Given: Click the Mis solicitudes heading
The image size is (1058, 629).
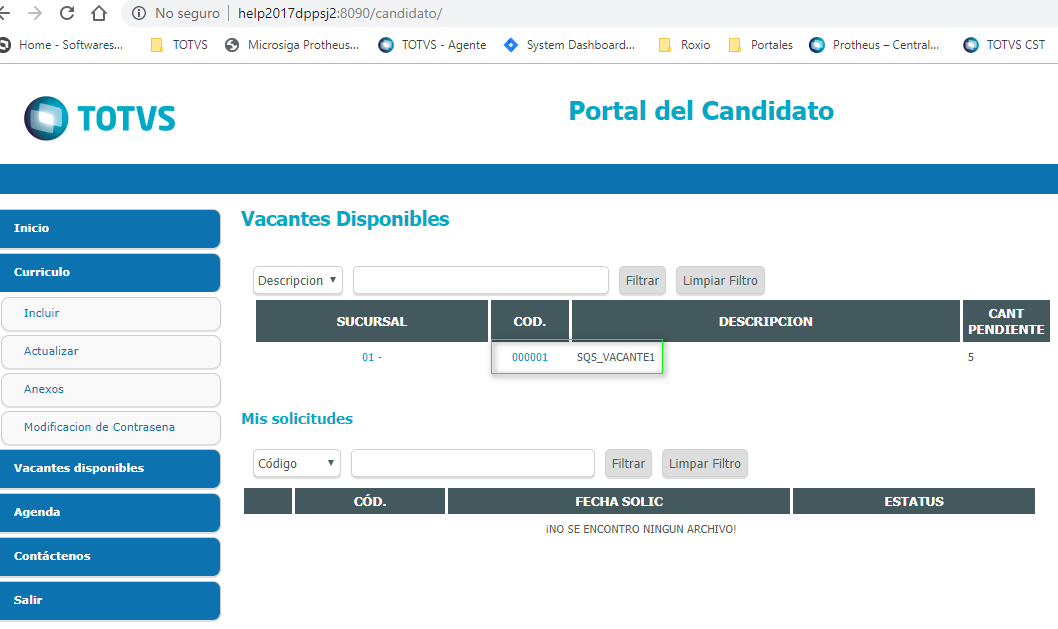Looking at the screenshot, I should point(297,418).
